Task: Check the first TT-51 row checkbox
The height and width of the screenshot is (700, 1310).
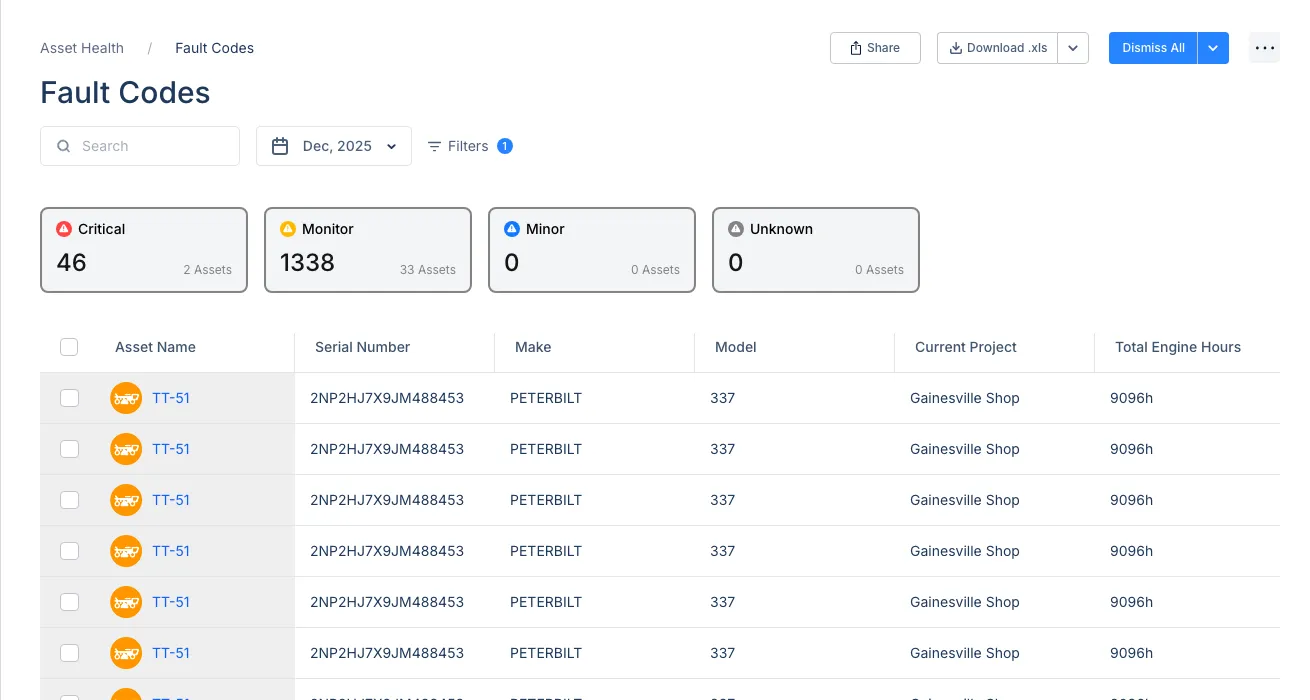Action: (x=69, y=398)
